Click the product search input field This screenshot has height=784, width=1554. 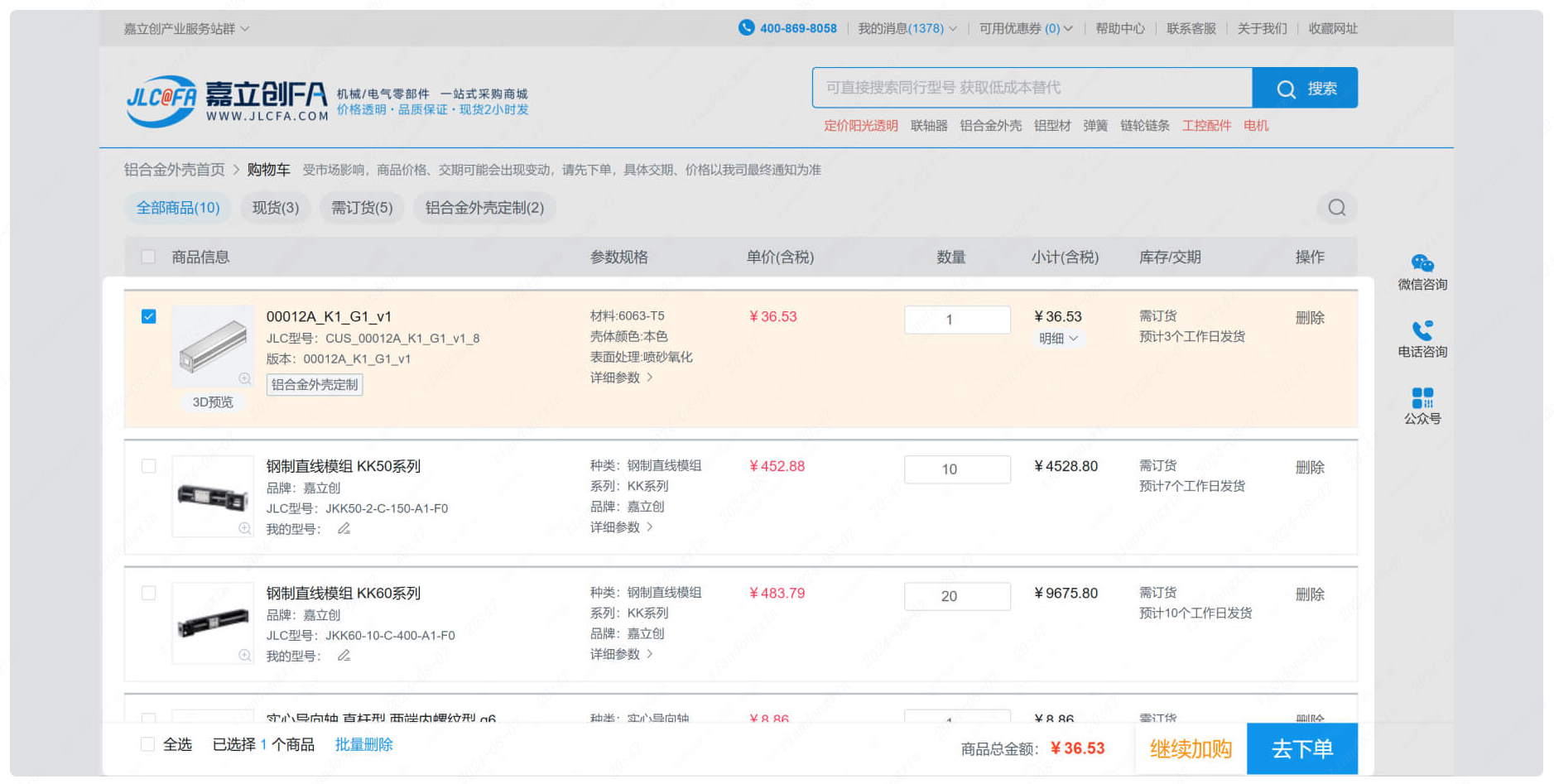click(x=1032, y=88)
